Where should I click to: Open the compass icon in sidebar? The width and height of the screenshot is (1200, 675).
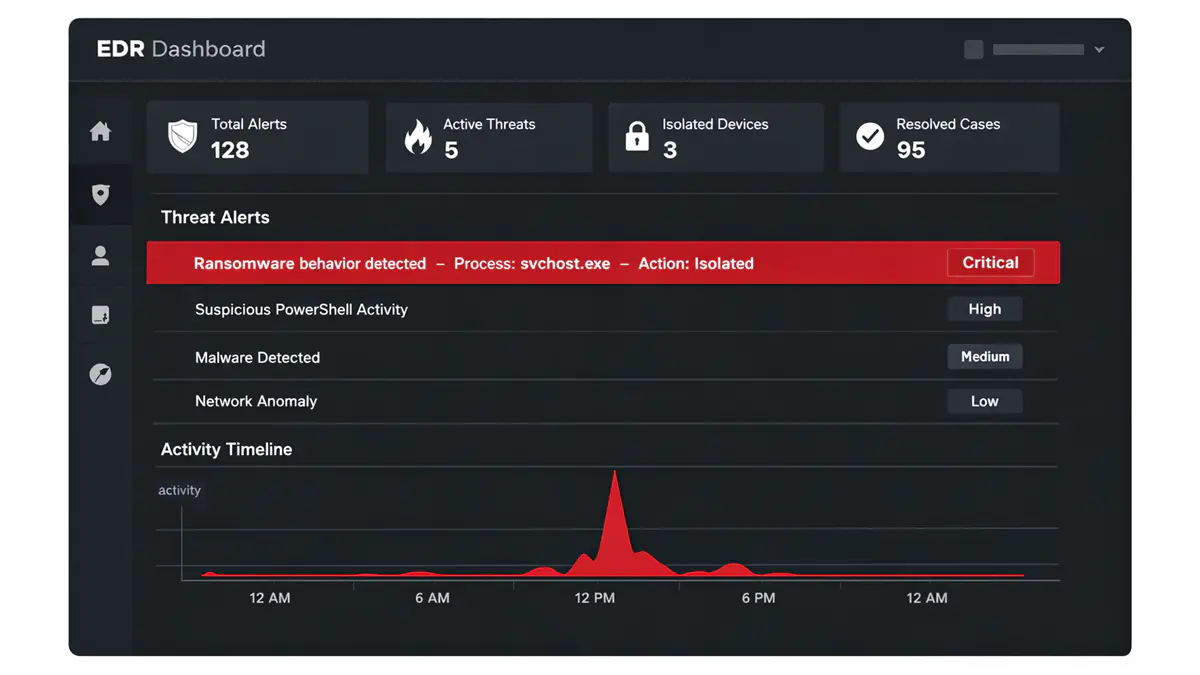pyautogui.click(x=100, y=374)
